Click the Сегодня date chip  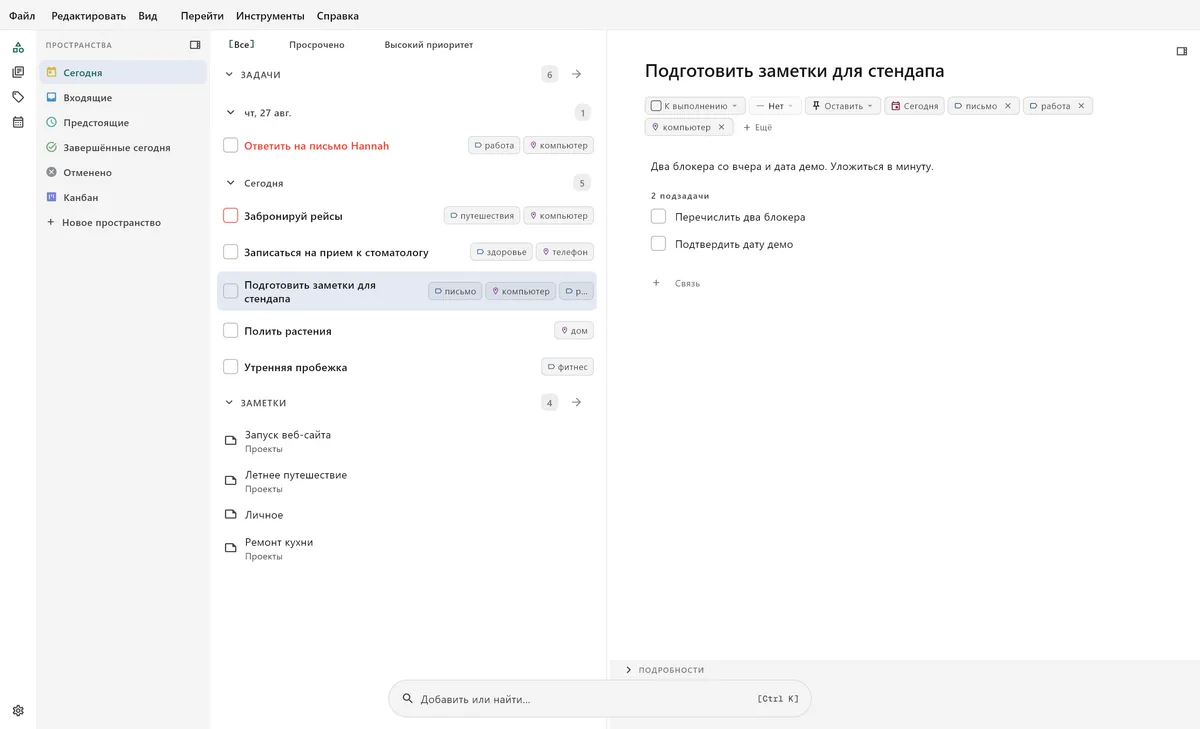pos(914,106)
